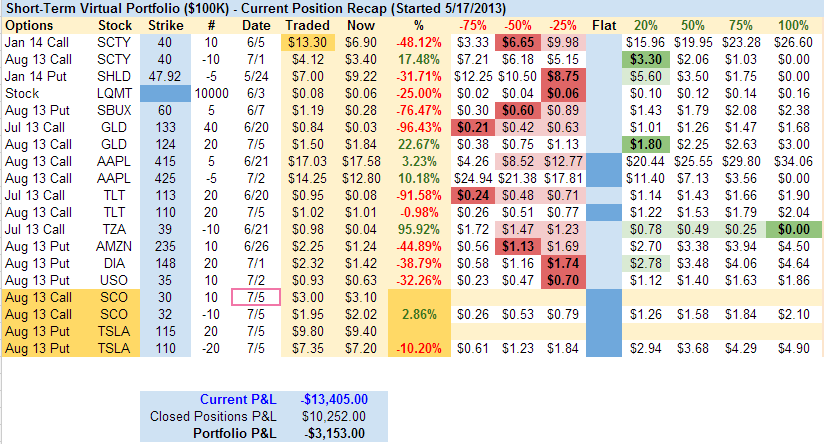Select the red $0.21 cell in GLD row
Screen dimensions: 824x444
click(474, 127)
